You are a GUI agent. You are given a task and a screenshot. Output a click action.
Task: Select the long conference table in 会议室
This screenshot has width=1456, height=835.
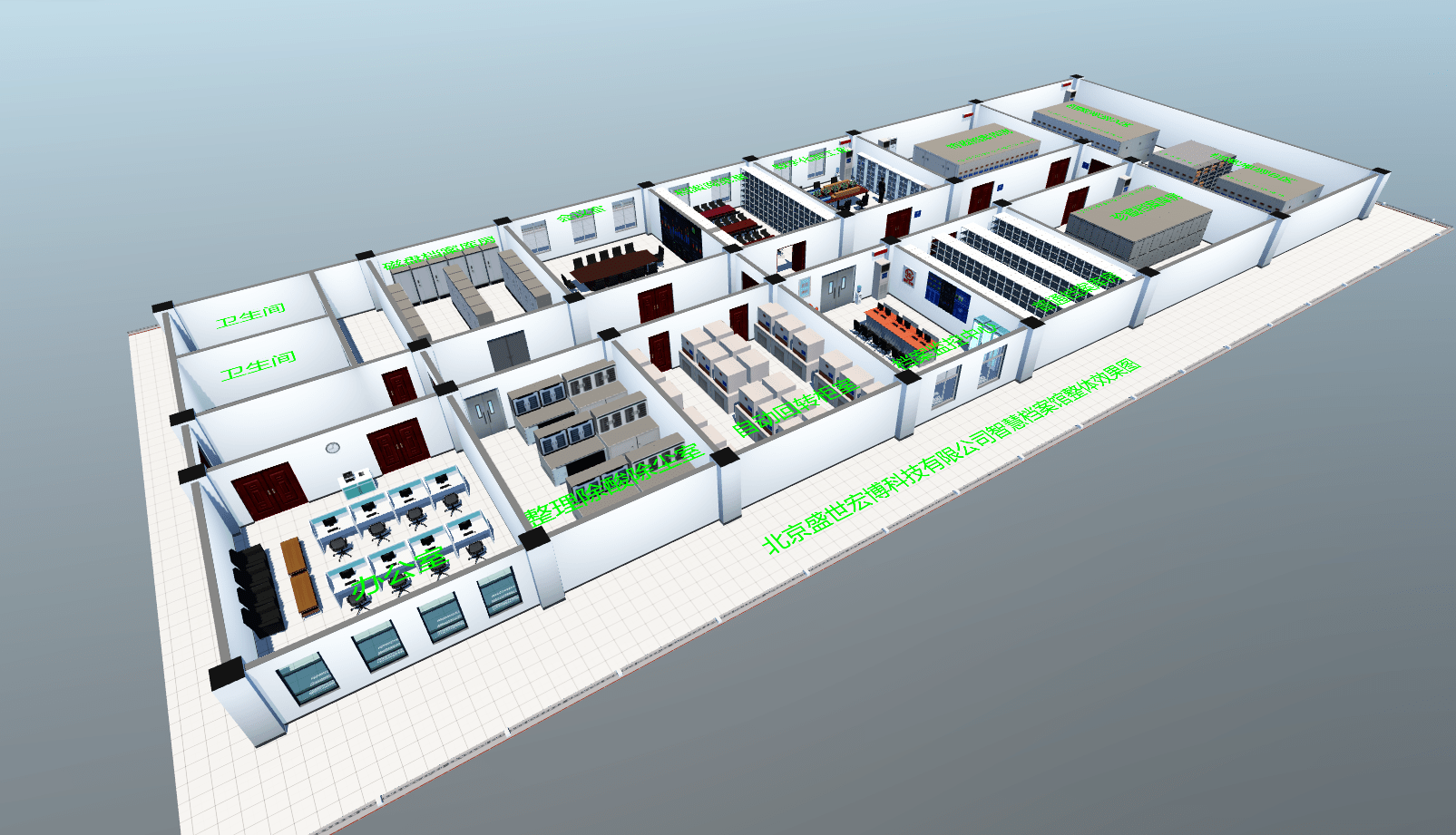[615, 267]
